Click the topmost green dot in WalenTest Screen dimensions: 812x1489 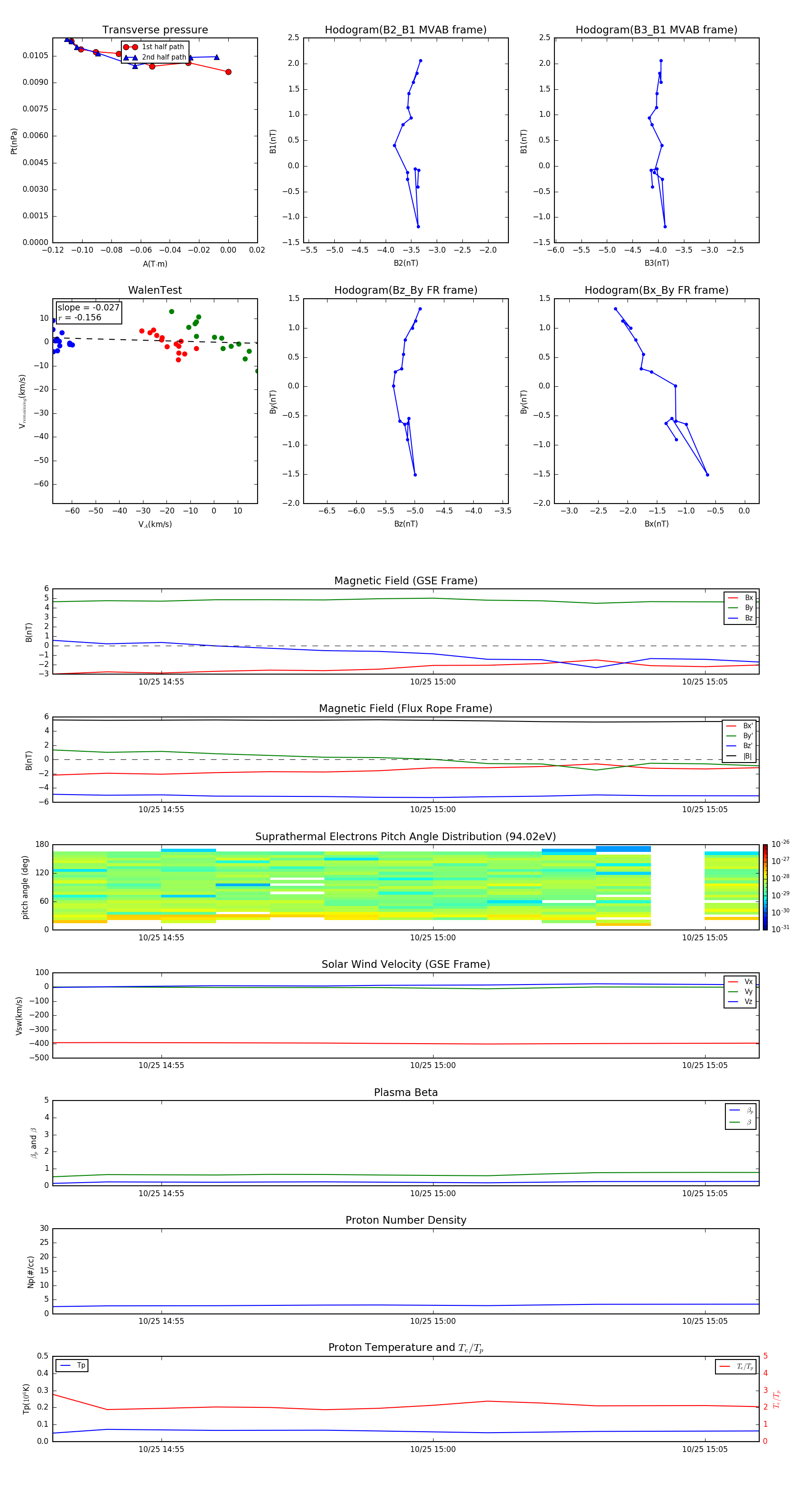171,311
